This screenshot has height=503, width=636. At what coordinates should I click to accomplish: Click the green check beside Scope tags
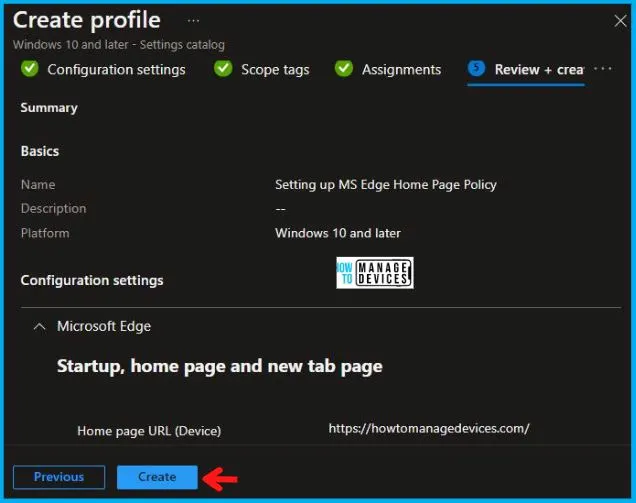[223, 68]
